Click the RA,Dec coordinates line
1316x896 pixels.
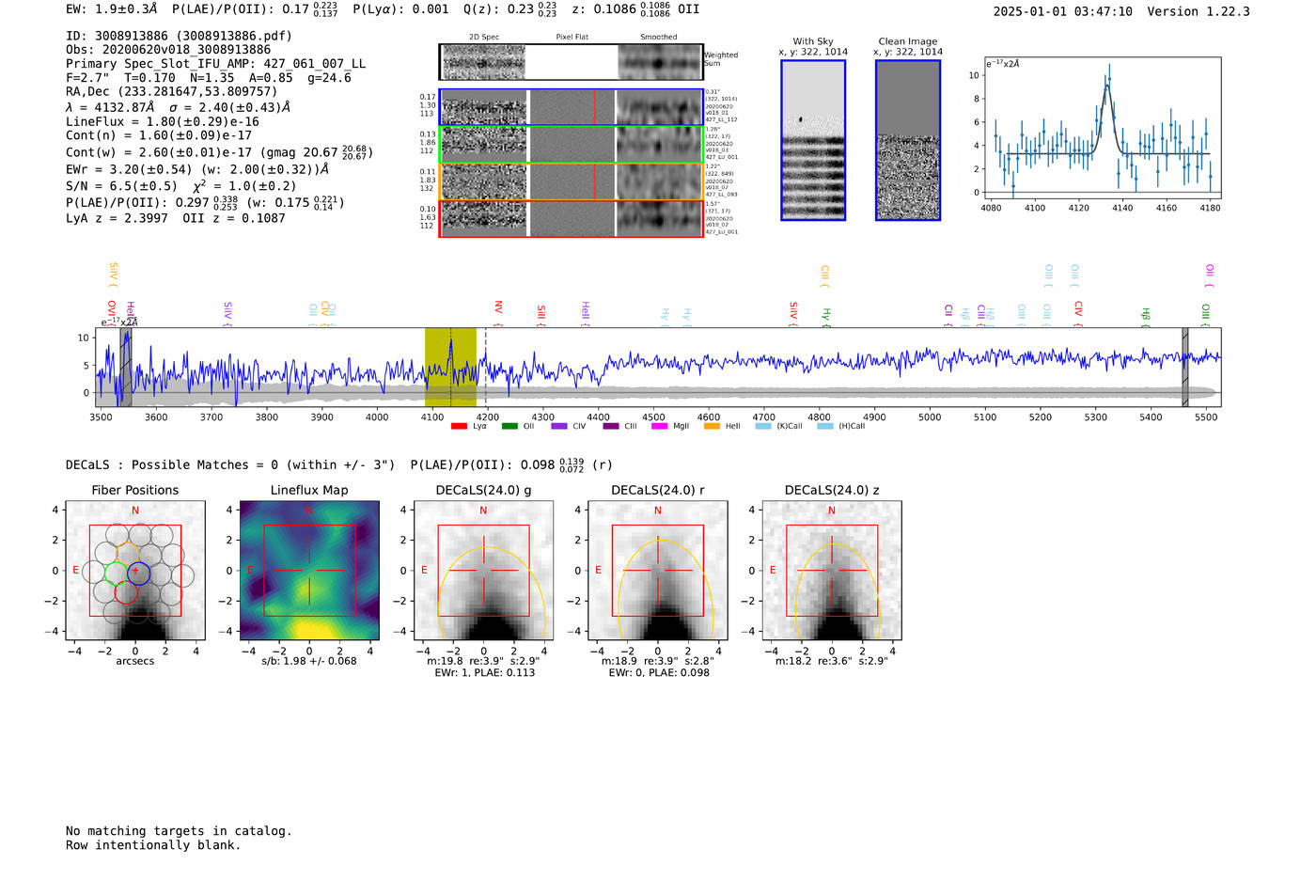[172, 91]
